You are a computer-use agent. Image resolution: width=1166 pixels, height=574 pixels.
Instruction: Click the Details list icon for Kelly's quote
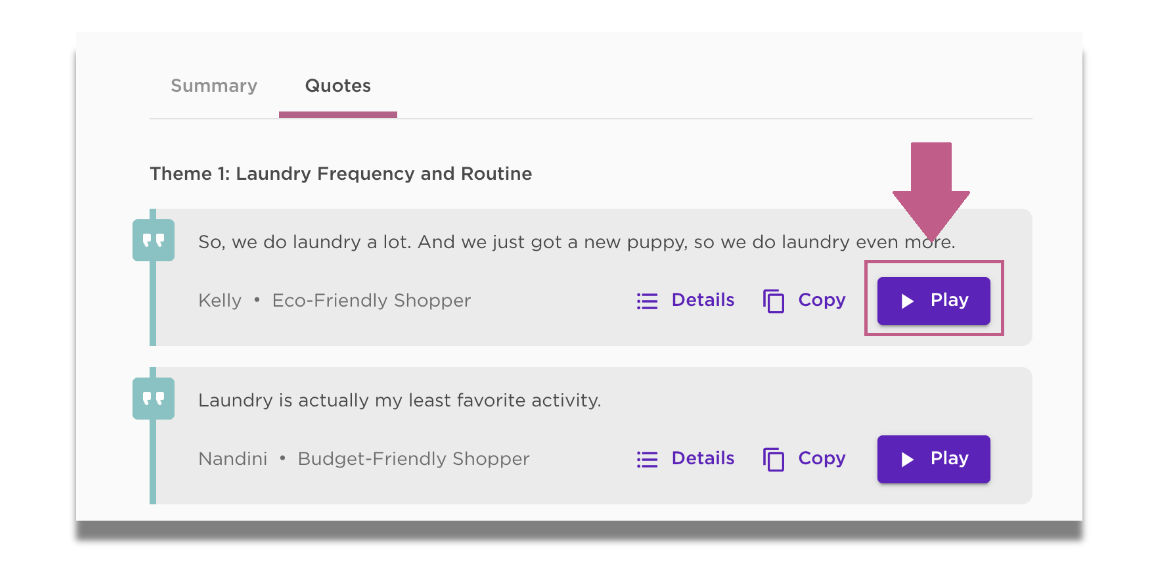tap(647, 301)
